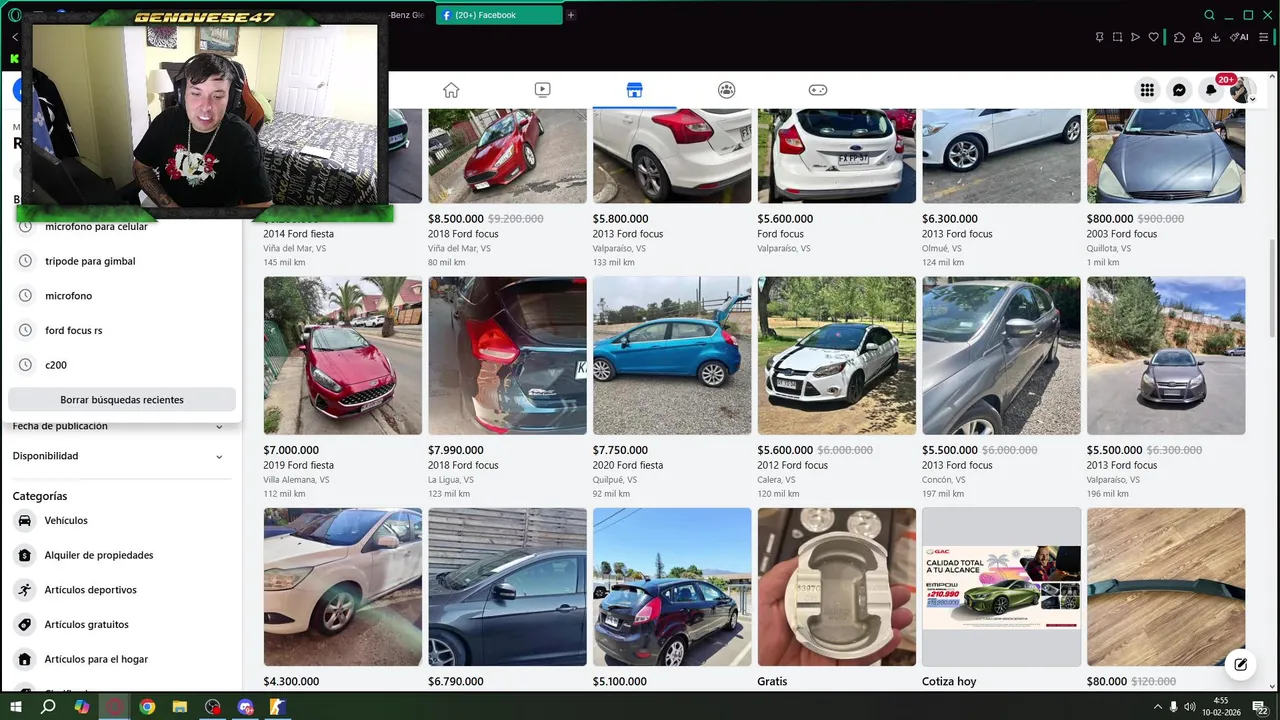
Task: Click the taskbar volume speaker icon
Action: point(1190,707)
